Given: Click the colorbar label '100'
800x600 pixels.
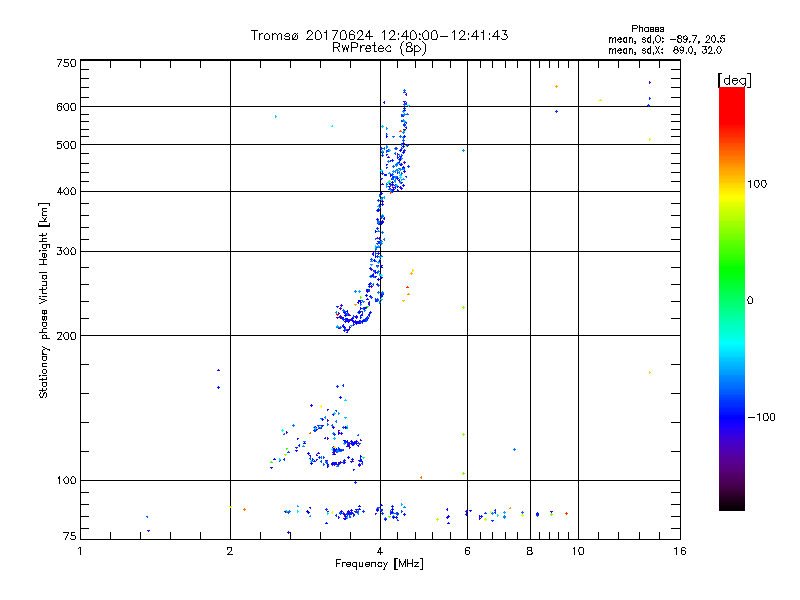Looking at the screenshot, I should pos(757,184).
